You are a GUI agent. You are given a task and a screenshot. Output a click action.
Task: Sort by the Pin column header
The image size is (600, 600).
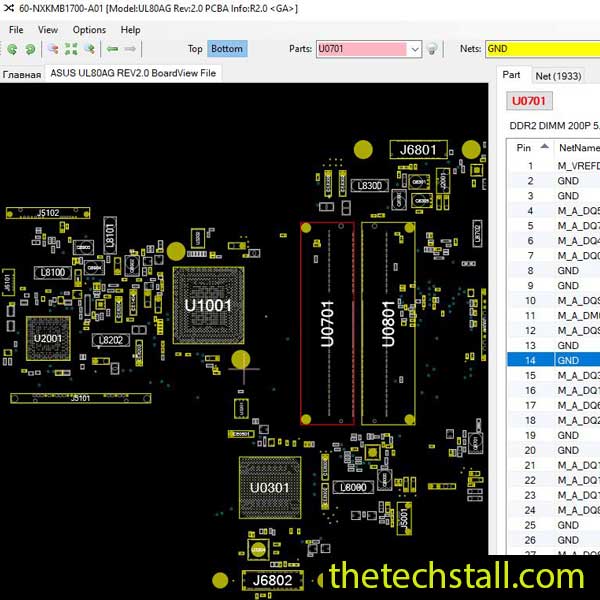pos(530,148)
